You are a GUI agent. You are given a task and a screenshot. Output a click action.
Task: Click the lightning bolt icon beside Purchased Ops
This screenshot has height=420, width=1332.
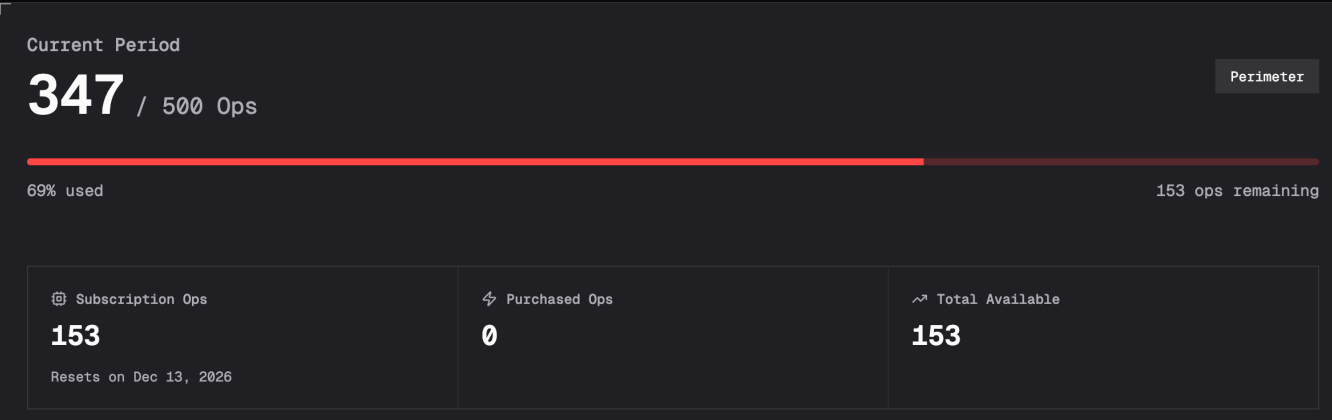point(489,299)
